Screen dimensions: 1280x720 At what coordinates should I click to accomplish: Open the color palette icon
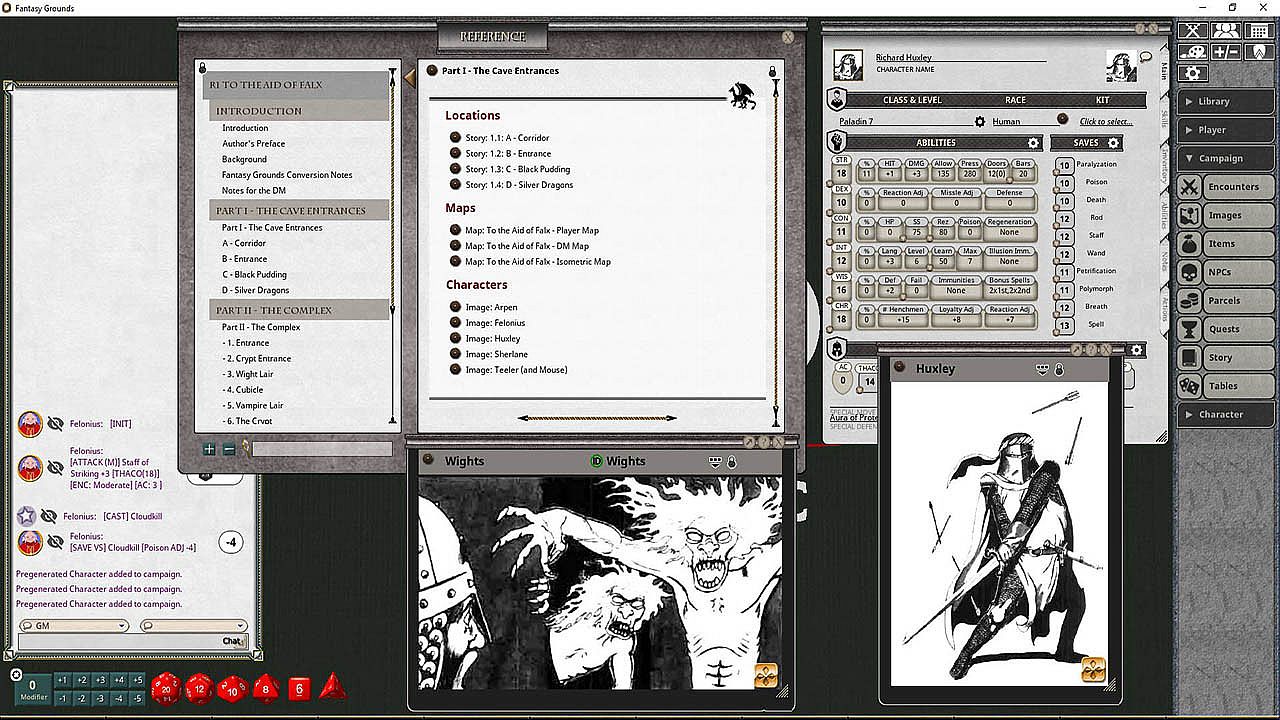pos(1192,52)
